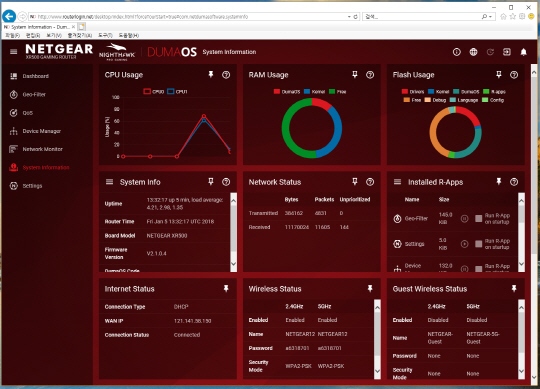Open the DumaOS hamburger navigation menu
Viewport: 540px width, 389px height.
[13, 52]
